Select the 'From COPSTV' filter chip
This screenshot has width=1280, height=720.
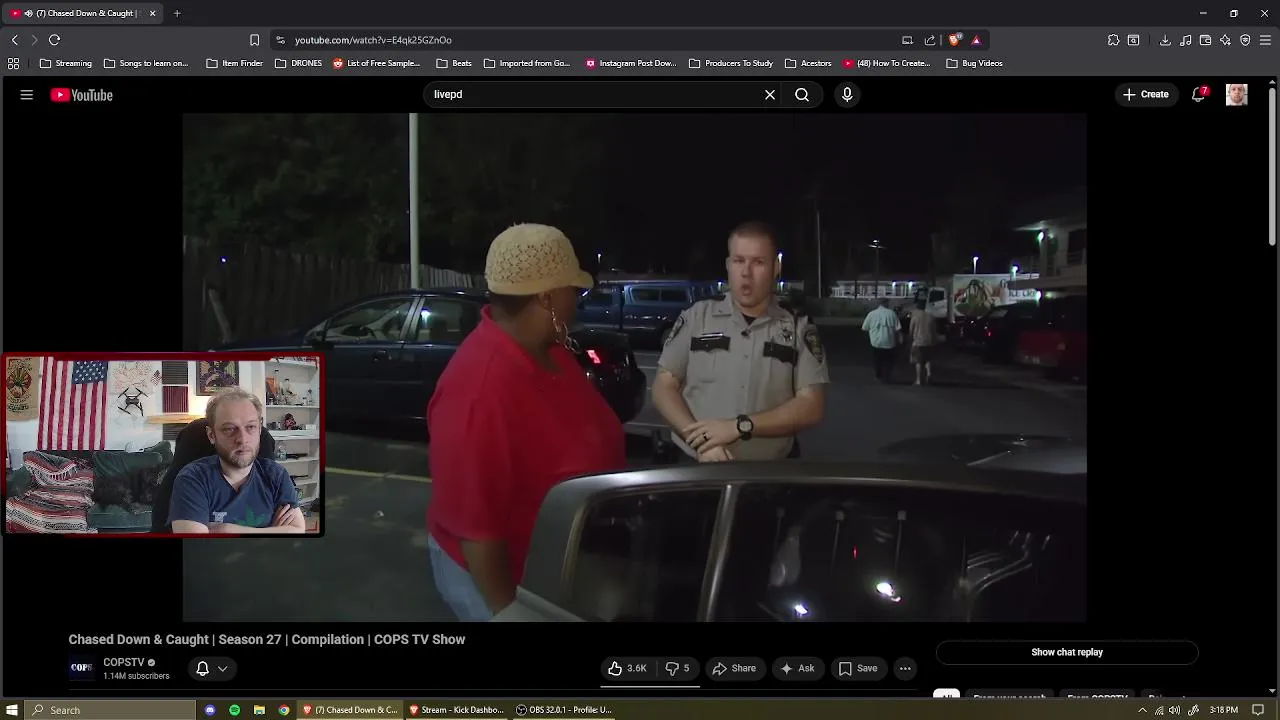[x=1097, y=697]
